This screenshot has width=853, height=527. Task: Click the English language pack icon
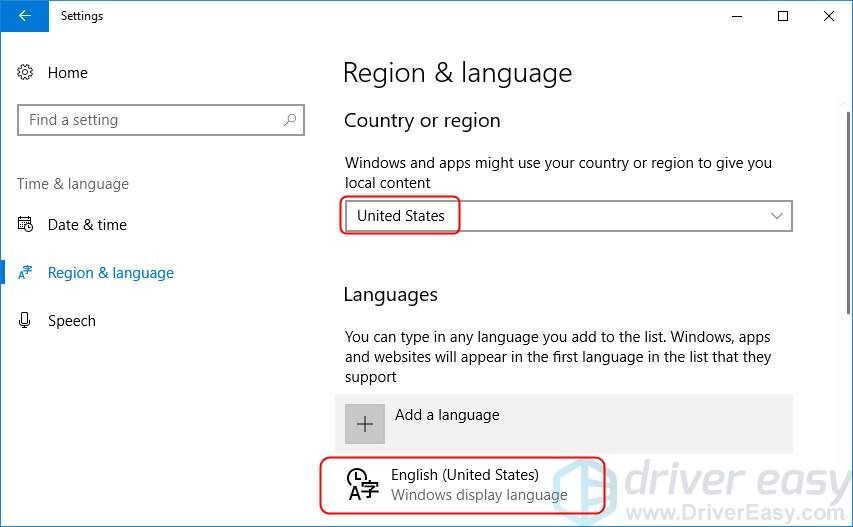coord(362,484)
